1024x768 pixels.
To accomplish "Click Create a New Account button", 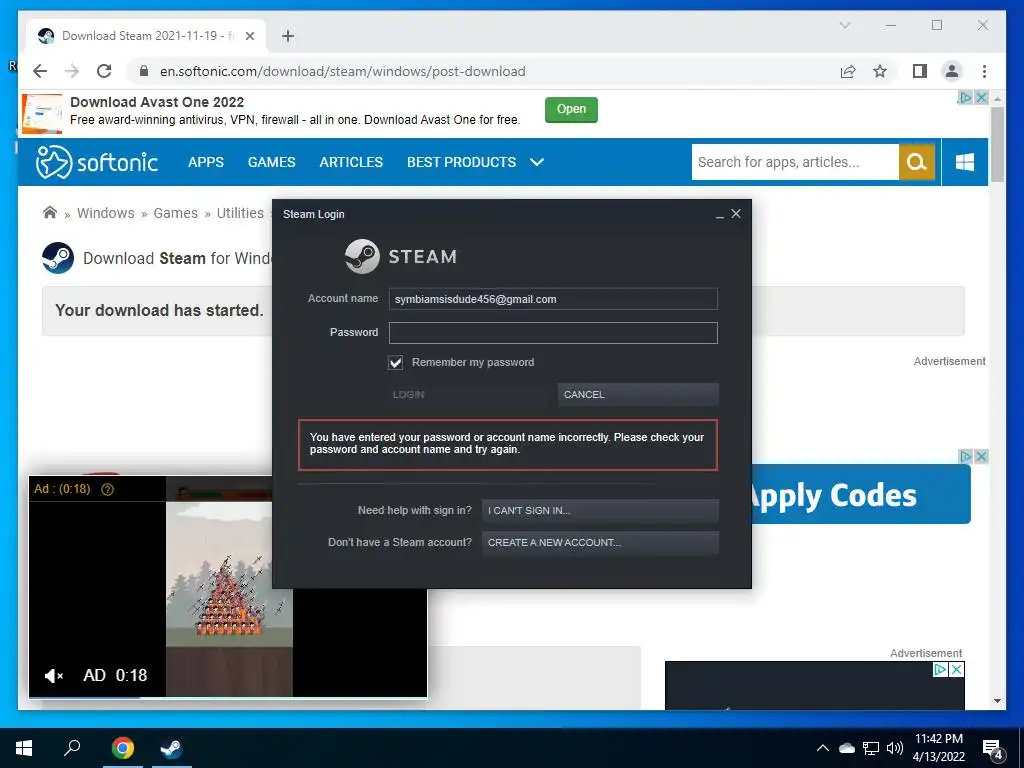I will pos(600,543).
